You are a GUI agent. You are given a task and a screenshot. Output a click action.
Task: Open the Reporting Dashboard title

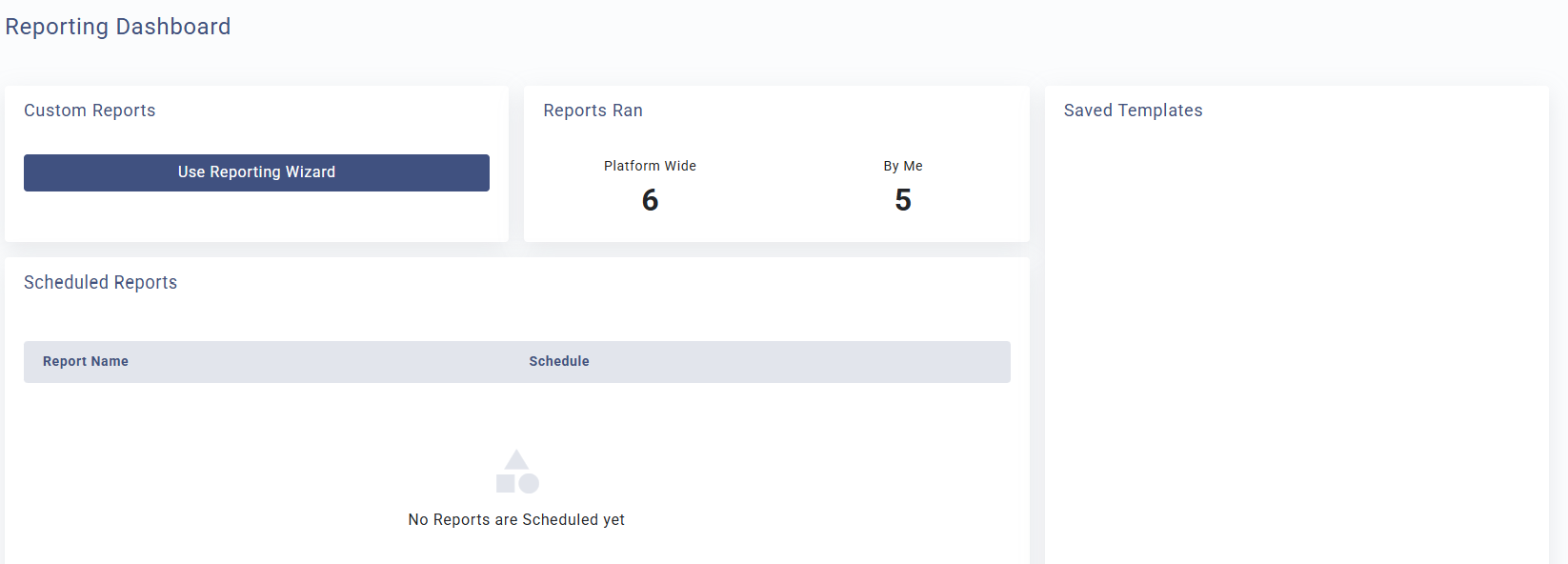[117, 27]
